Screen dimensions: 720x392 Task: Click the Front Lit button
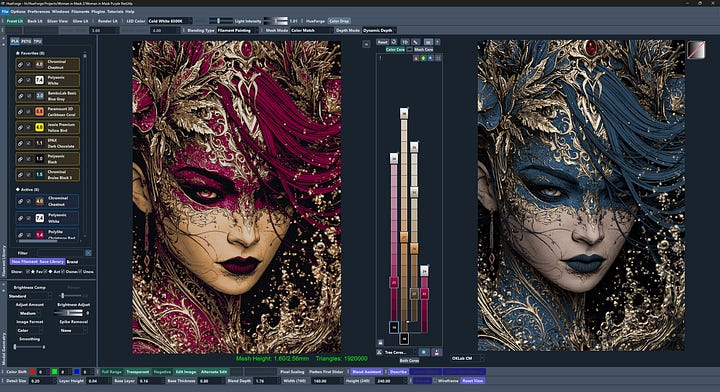[15, 21]
